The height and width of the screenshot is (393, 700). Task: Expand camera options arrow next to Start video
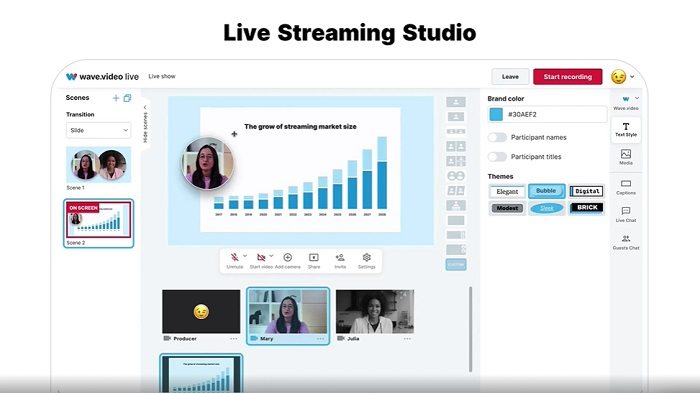point(271,256)
